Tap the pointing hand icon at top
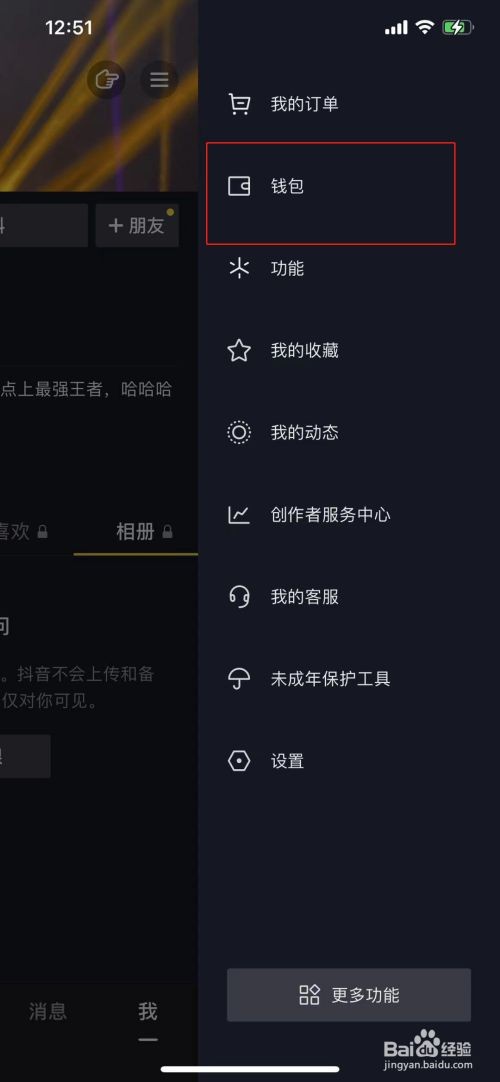Screen dimensions: 500x1082 (106, 80)
